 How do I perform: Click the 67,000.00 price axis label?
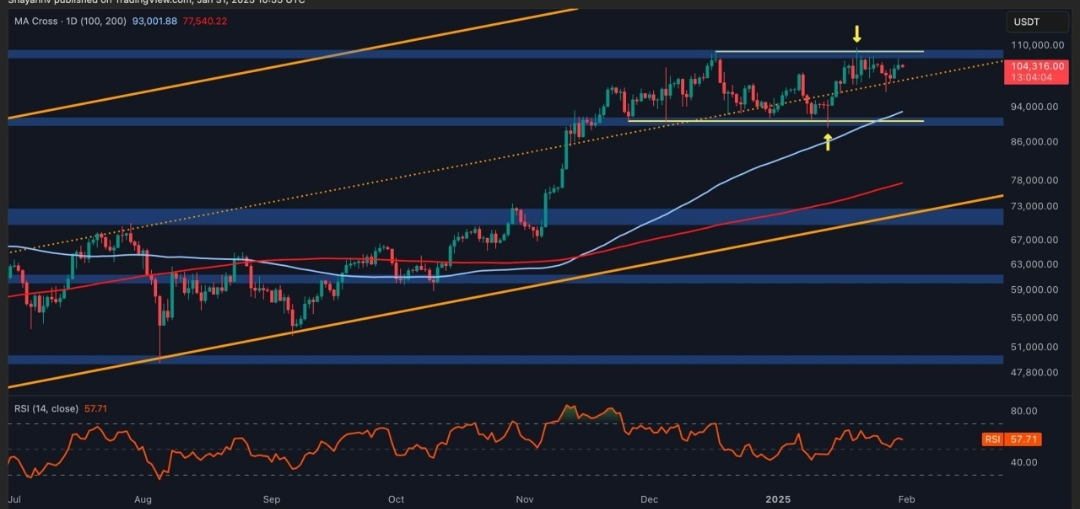click(1036, 240)
